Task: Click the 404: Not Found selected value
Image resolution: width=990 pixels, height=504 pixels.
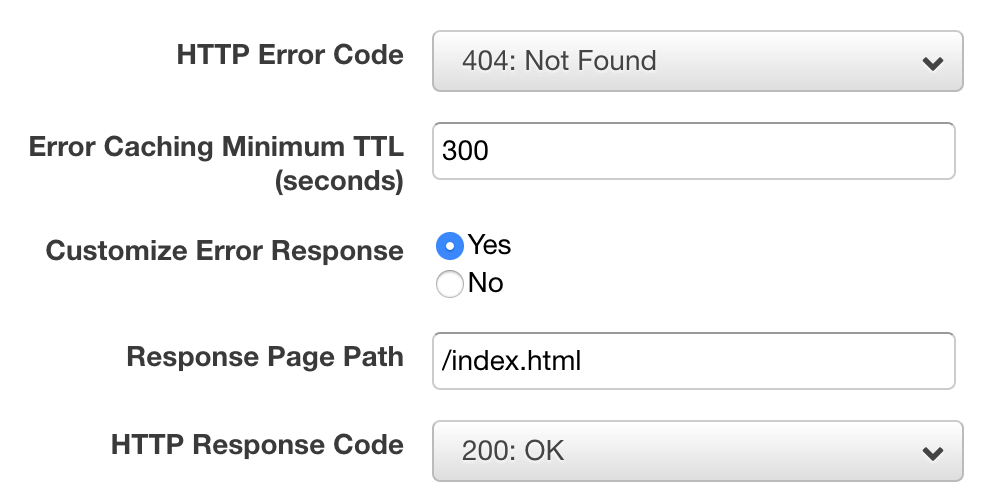Action: click(559, 61)
